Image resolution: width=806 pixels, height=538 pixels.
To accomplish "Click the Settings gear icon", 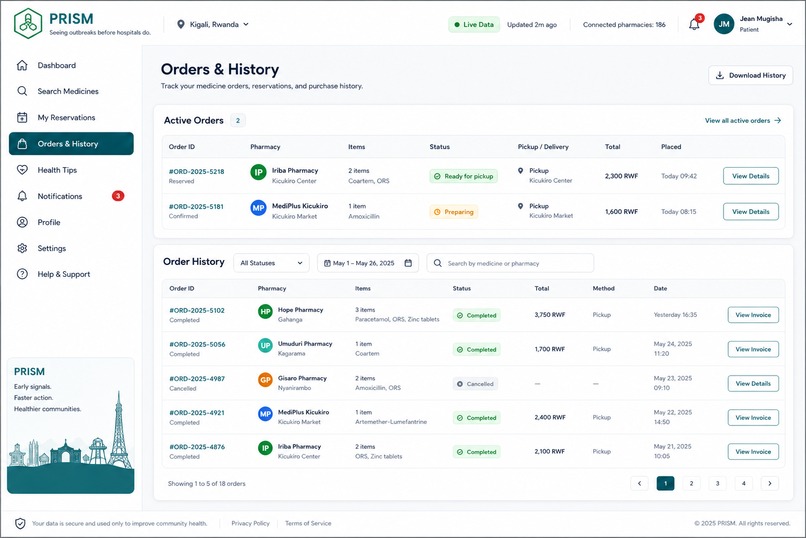I will [x=22, y=248].
